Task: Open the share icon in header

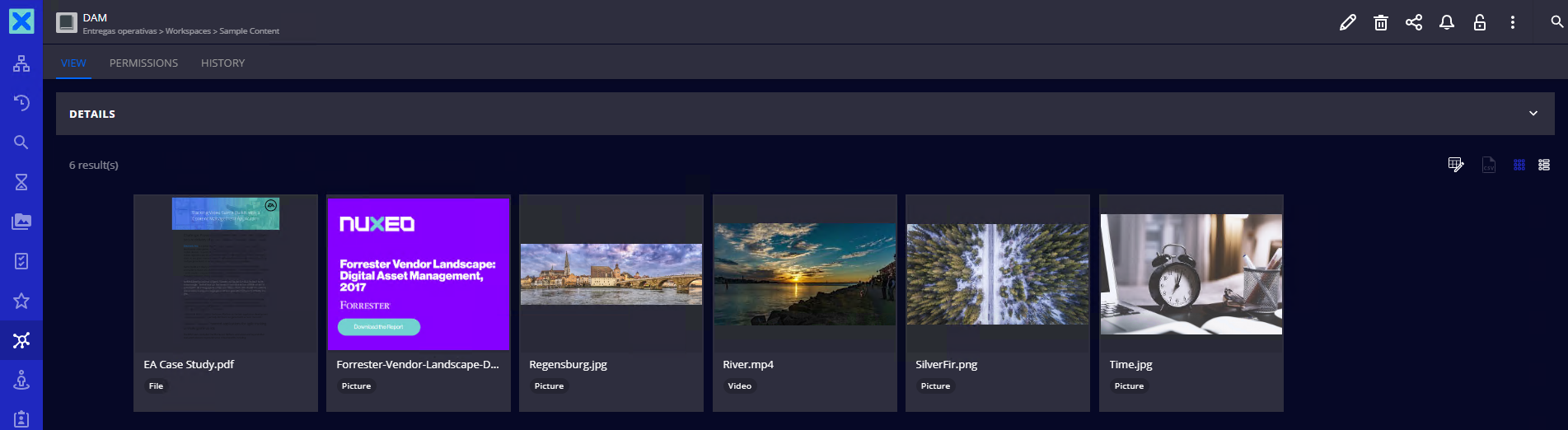Action: pos(1414,23)
